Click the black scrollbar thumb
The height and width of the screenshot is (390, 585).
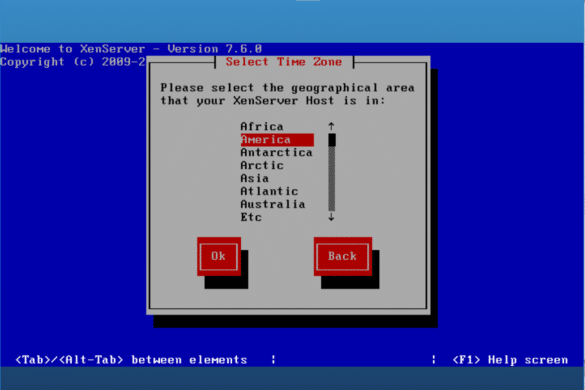332,140
